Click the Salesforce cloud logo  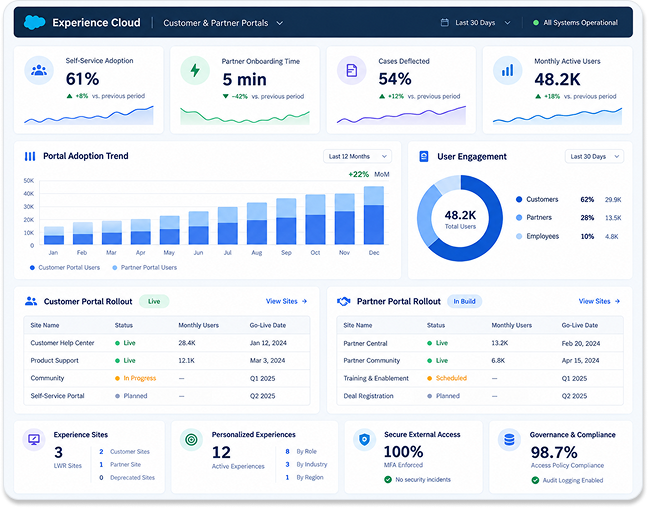[34, 22]
